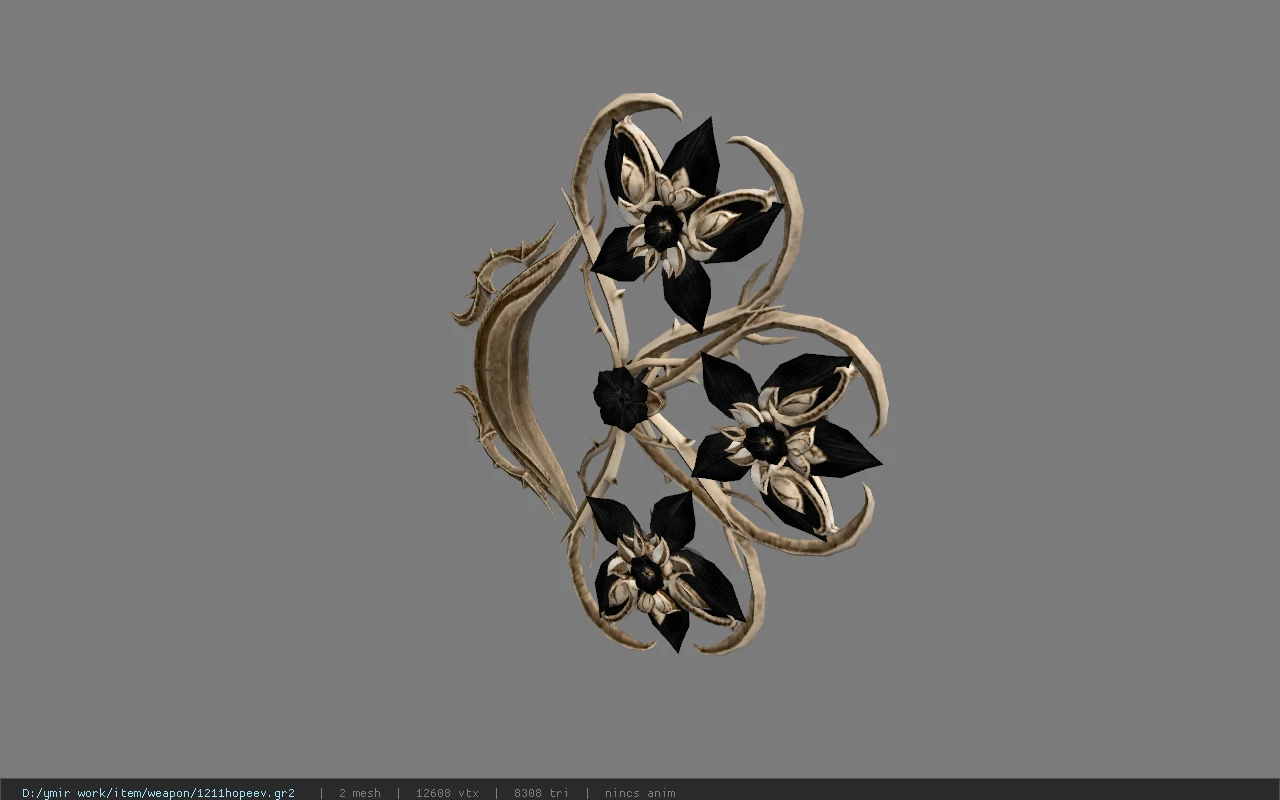Click the '2 mesh' status entry
The image size is (1280, 800).
pyautogui.click(x=359, y=793)
